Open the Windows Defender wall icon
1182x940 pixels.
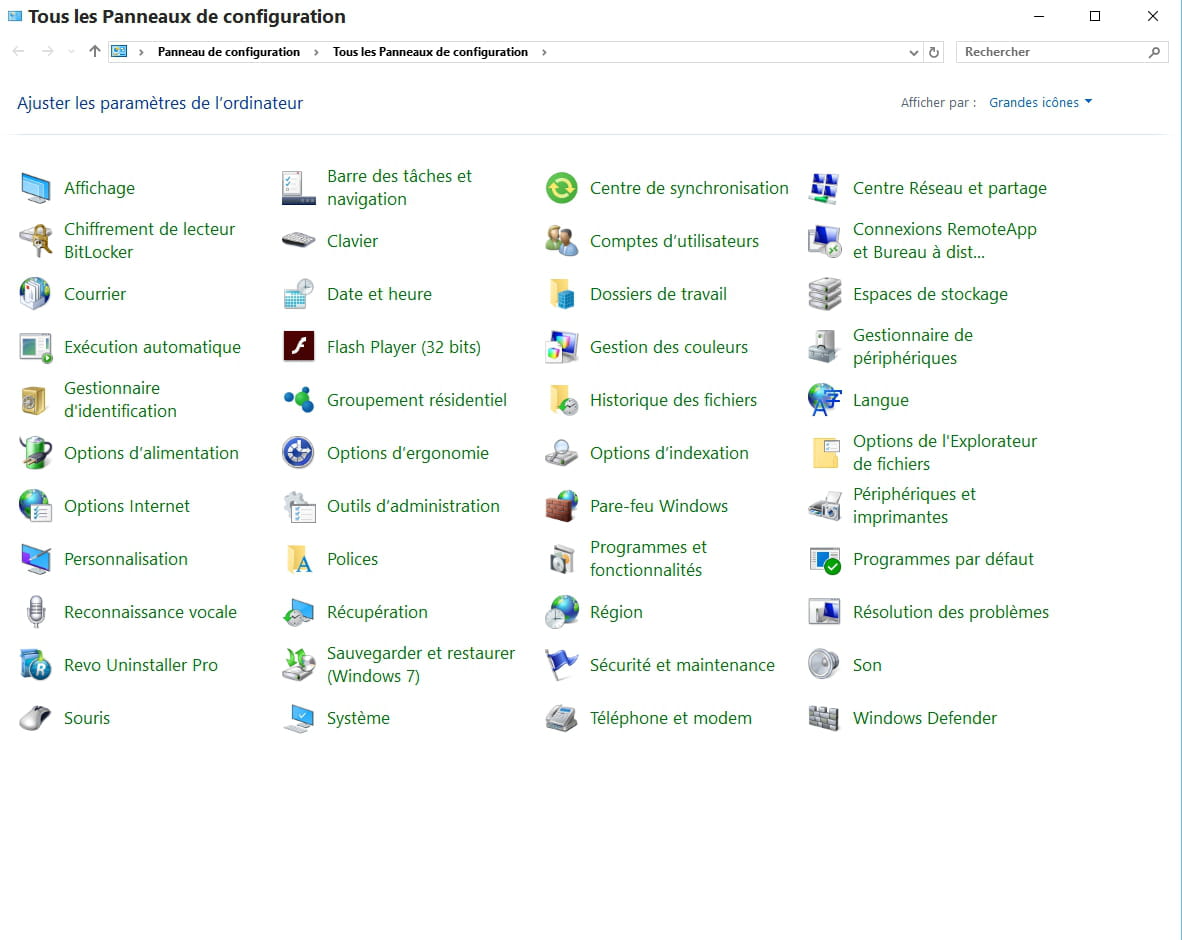(824, 718)
